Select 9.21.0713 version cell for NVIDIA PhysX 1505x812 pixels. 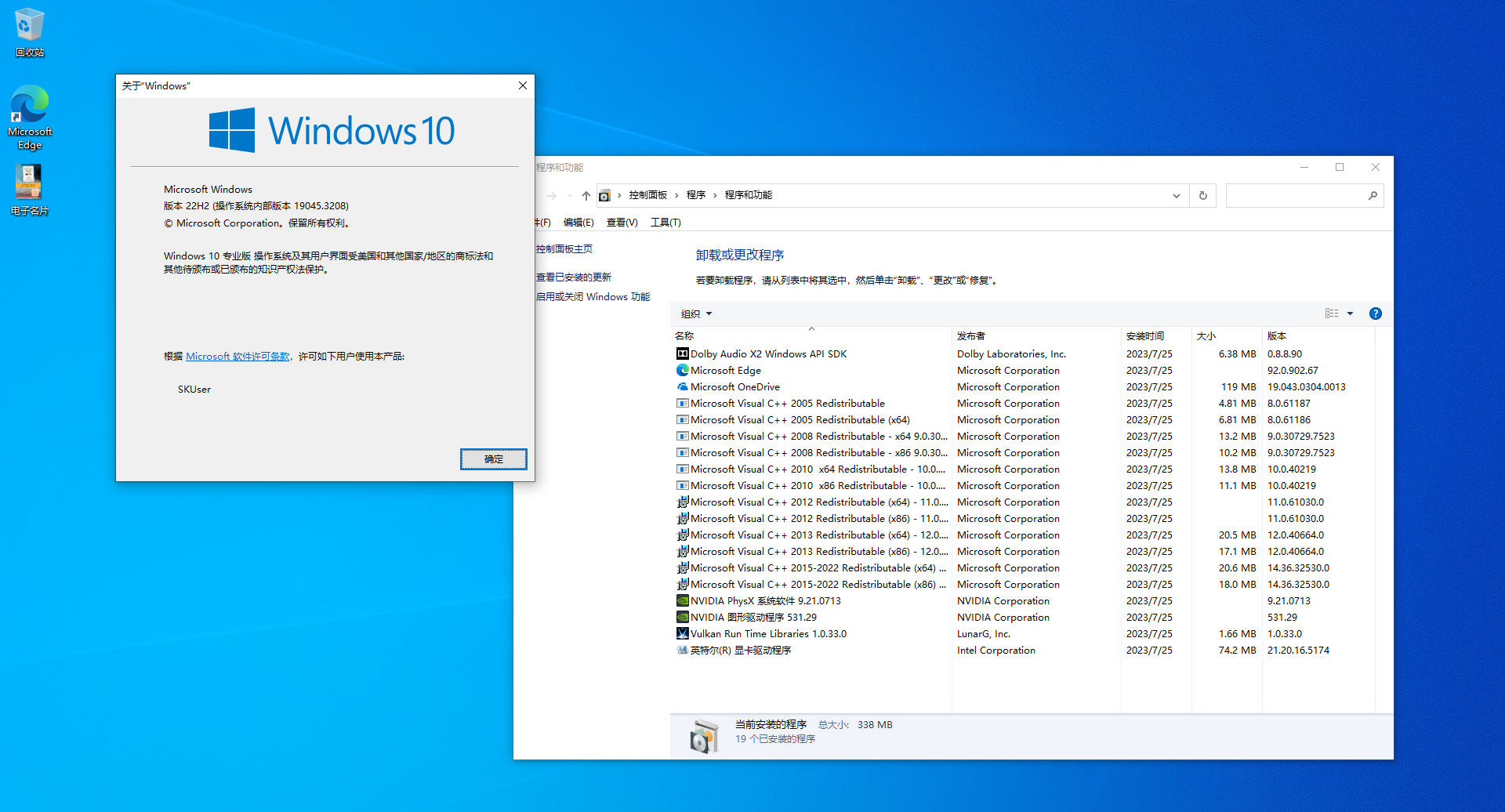tap(1289, 601)
